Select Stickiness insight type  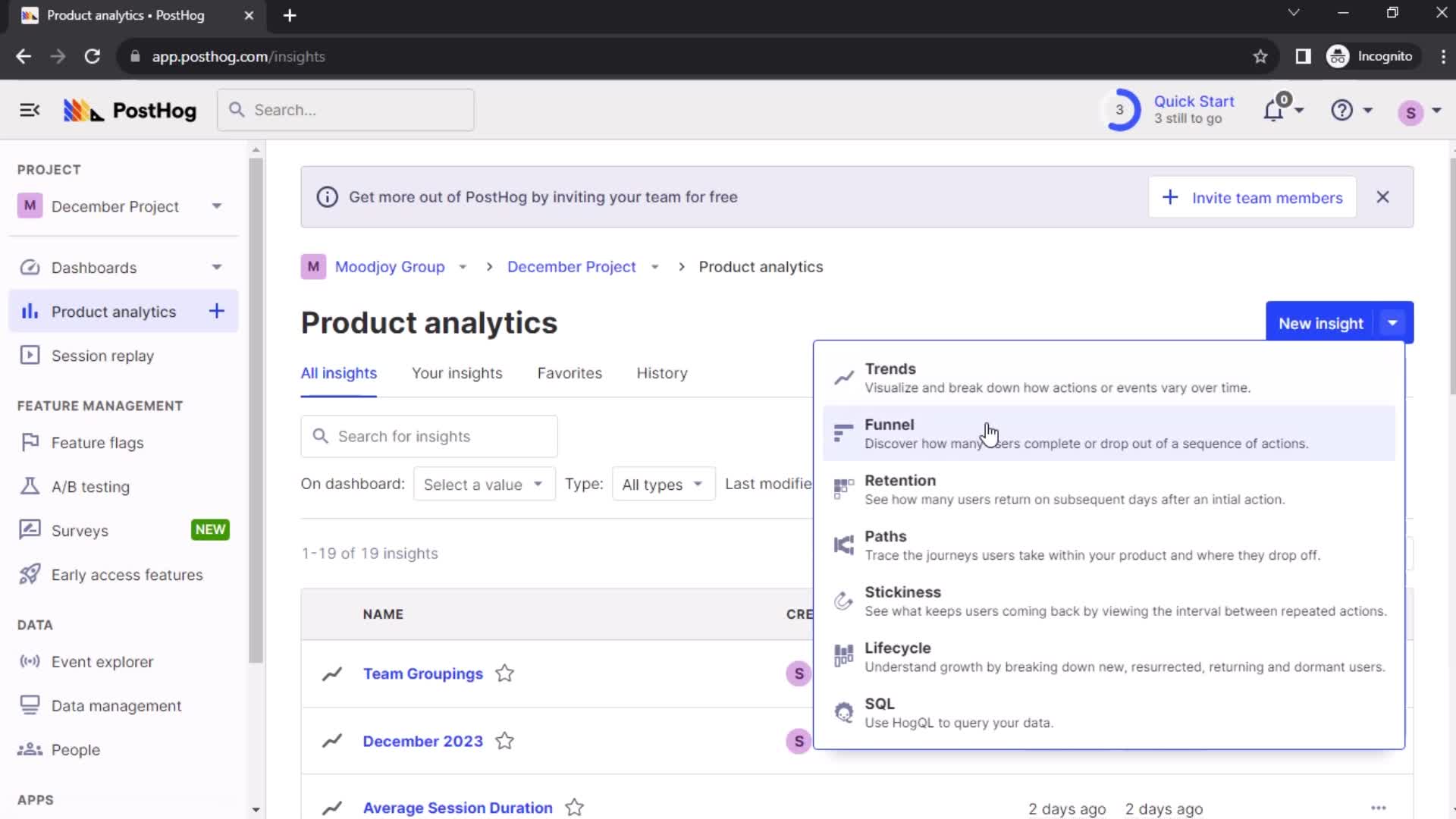(x=1109, y=601)
